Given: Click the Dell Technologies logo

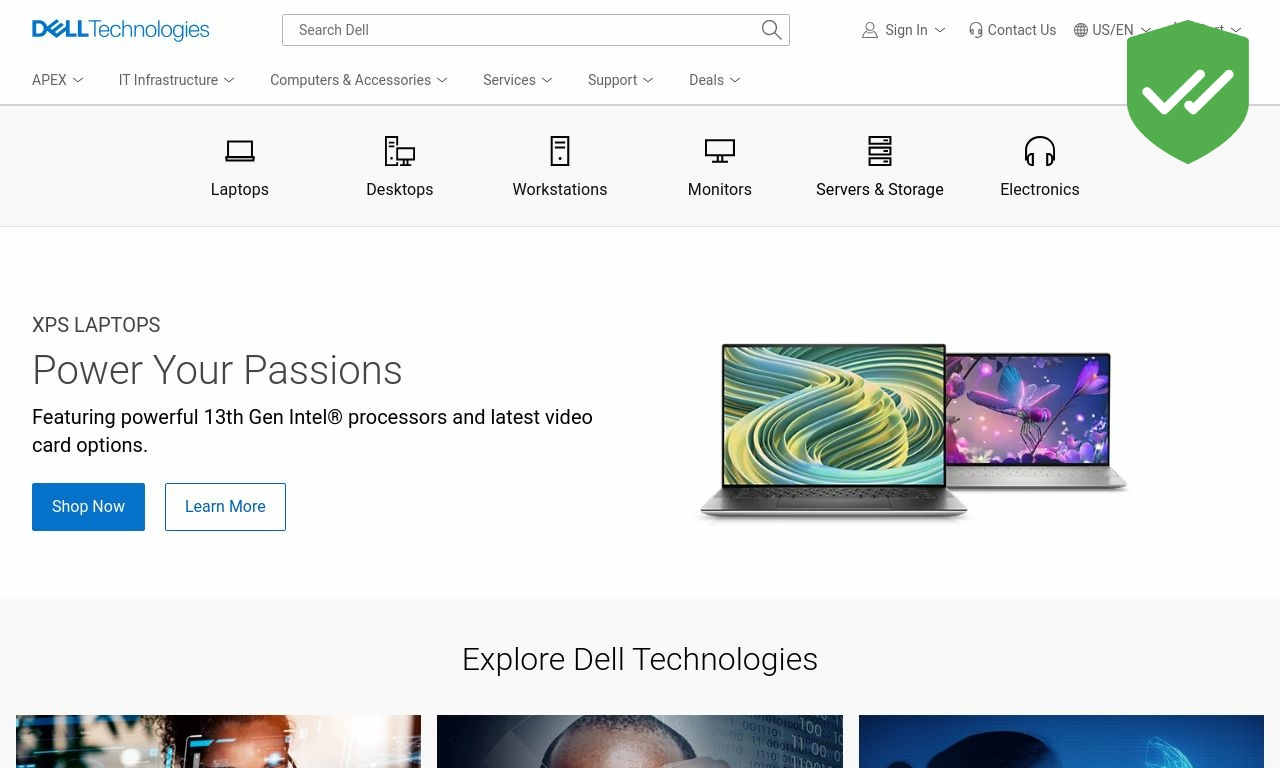Looking at the screenshot, I should 120,30.
